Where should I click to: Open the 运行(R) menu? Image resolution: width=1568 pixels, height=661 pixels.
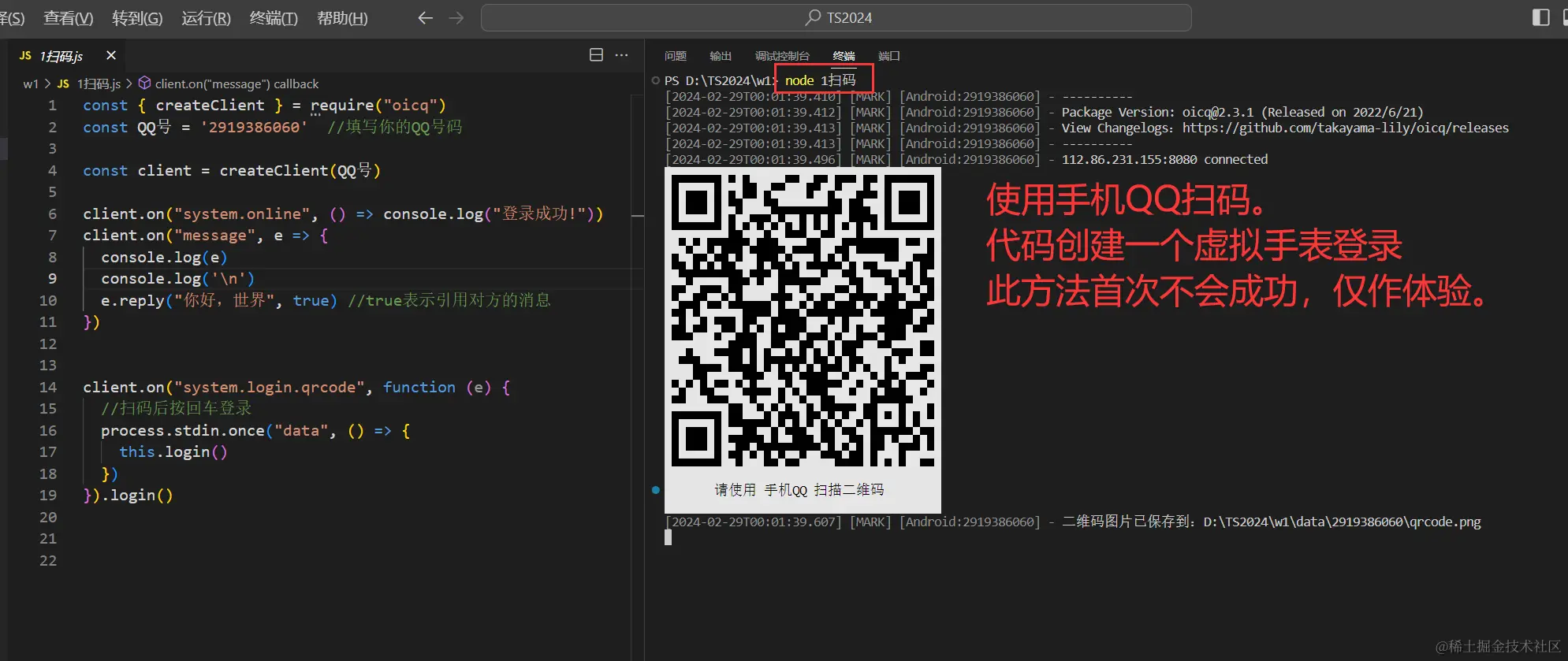click(x=206, y=17)
